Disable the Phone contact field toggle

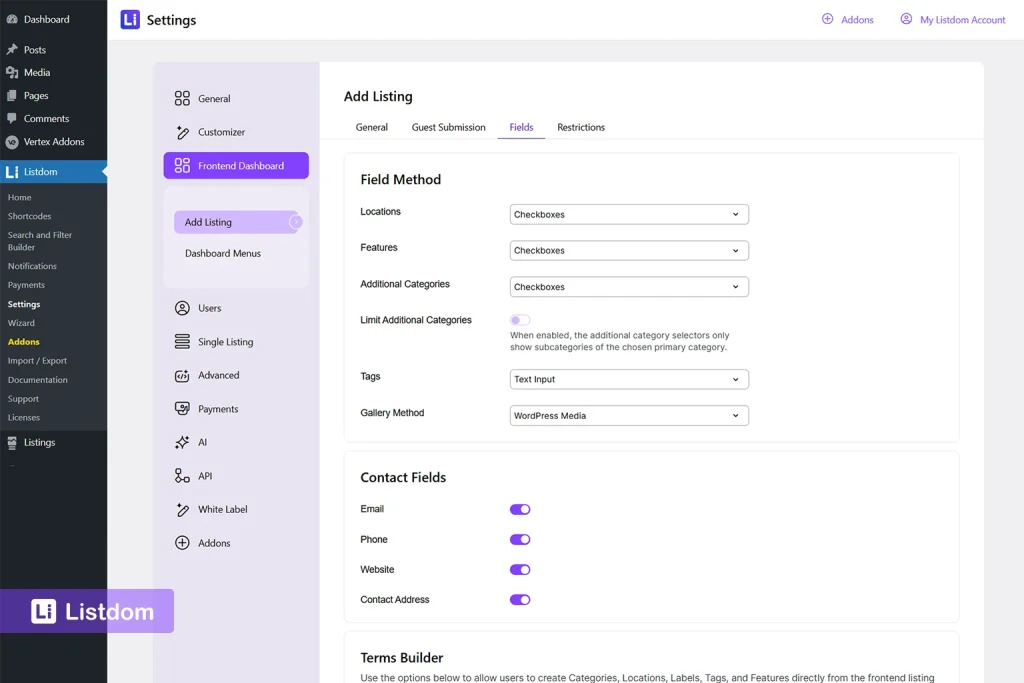pos(520,539)
